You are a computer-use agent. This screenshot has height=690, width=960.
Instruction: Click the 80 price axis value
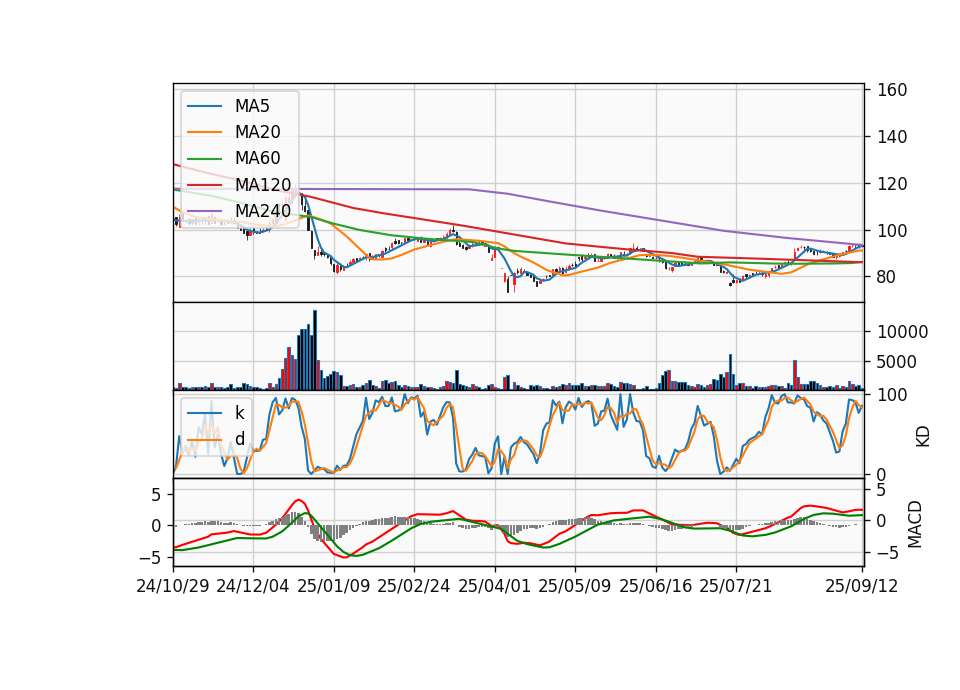pyautogui.click(x=887, y=277)
